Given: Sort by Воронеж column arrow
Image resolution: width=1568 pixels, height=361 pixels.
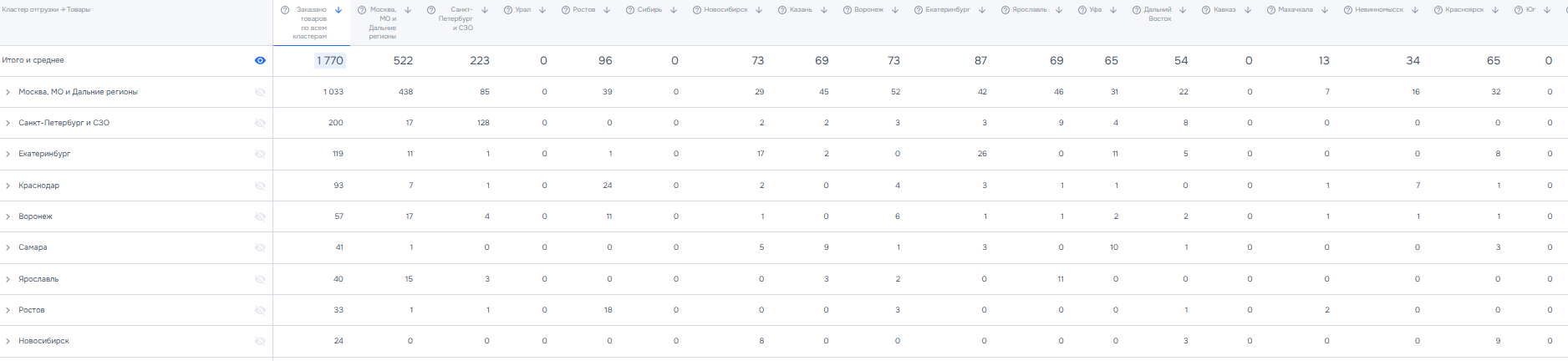Looking at the screenshot, I should 895,10.
